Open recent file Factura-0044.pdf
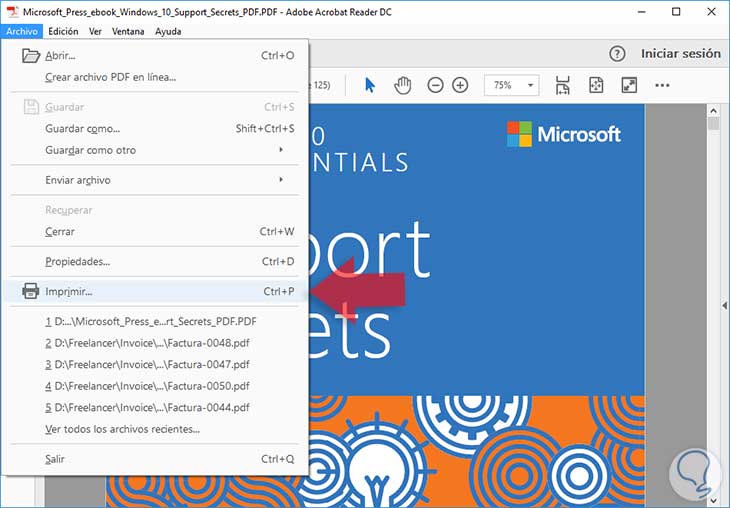The height and width of the screenshot is (508, 730). [x=147, y=407]
